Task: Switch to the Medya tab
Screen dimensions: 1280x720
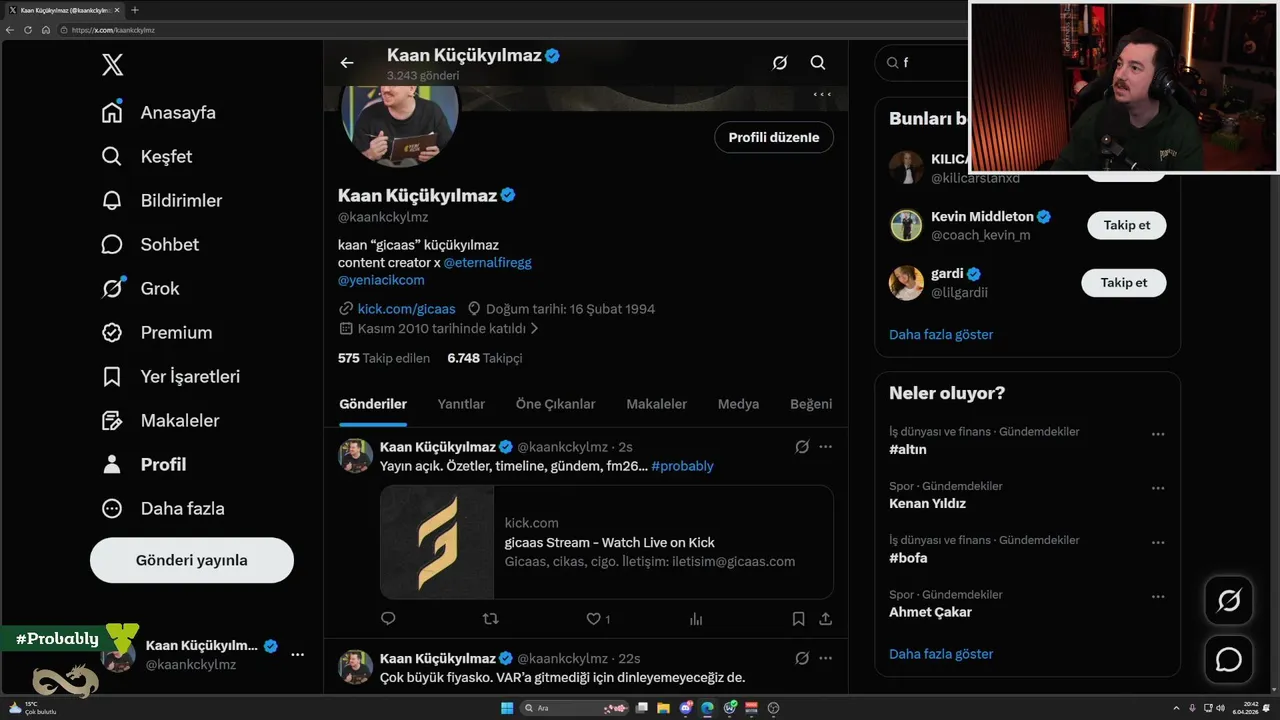Action: (738, 404)
